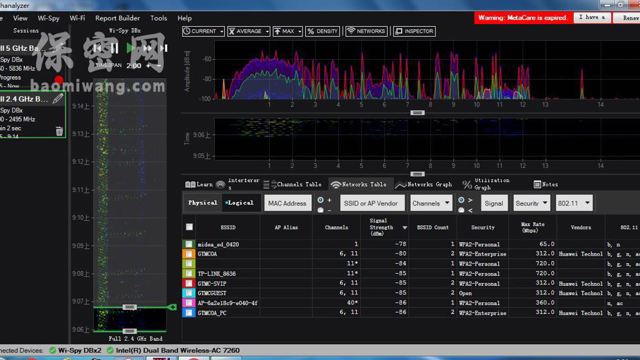Image resolution: width=640 pixels, height=360 pixels.
Task: Expand the Average dropdown arrow
Action: 267,31
